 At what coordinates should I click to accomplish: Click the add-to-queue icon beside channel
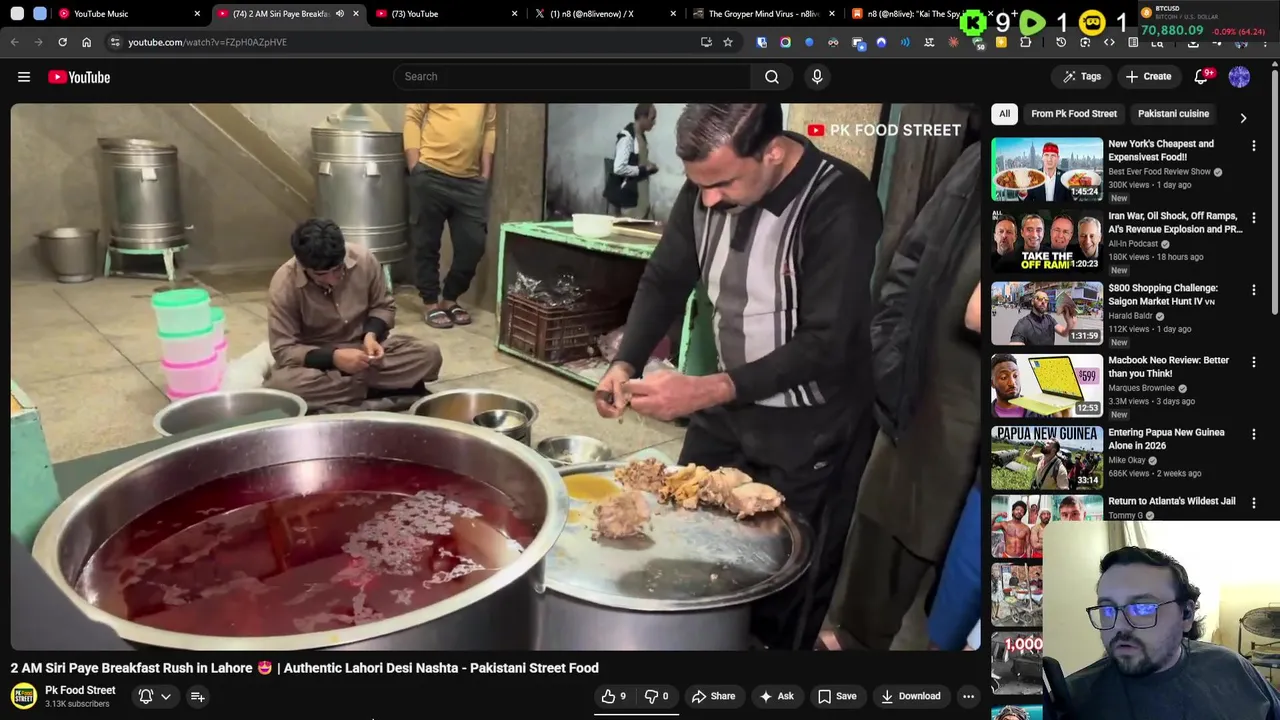pyautogui.click(x=198, y=696)
